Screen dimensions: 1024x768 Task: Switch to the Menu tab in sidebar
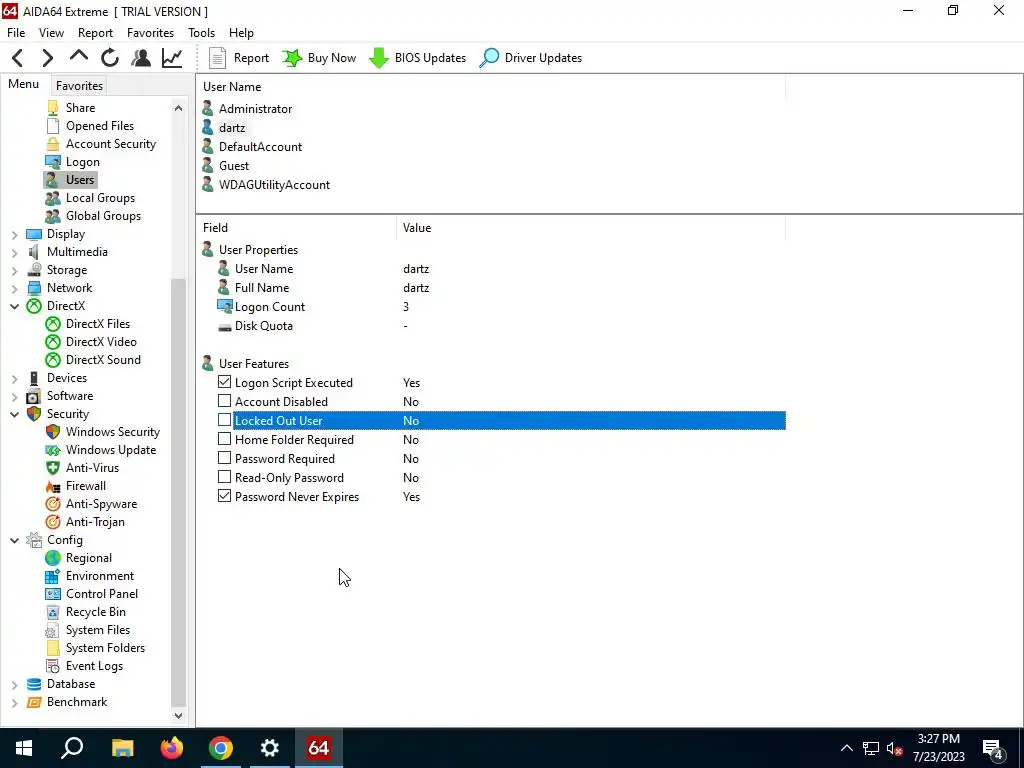tap(24, 84)
